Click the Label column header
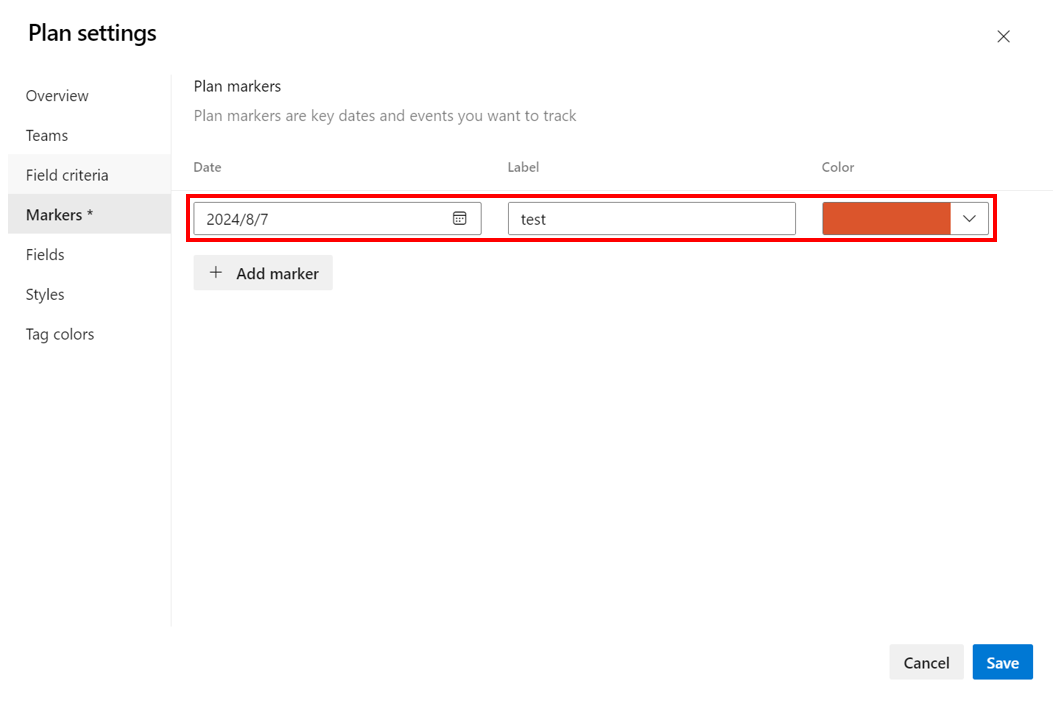1059x703 pixels. [x=523, y=167]
